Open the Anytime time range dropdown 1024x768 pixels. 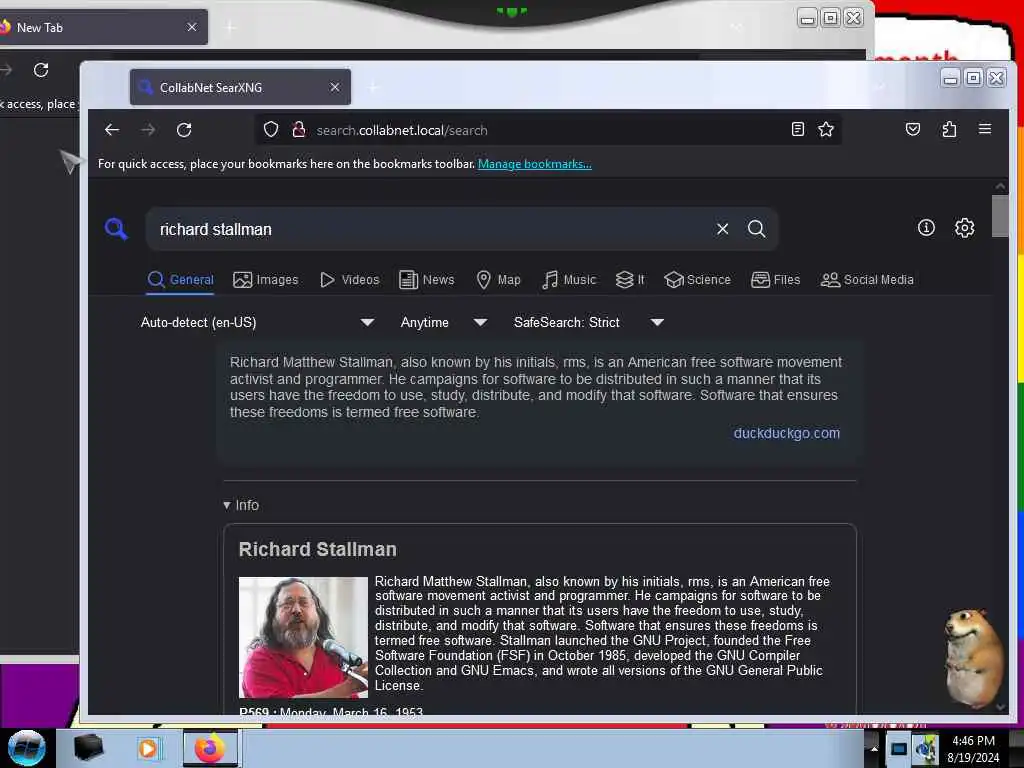click(x=443, y=322)
